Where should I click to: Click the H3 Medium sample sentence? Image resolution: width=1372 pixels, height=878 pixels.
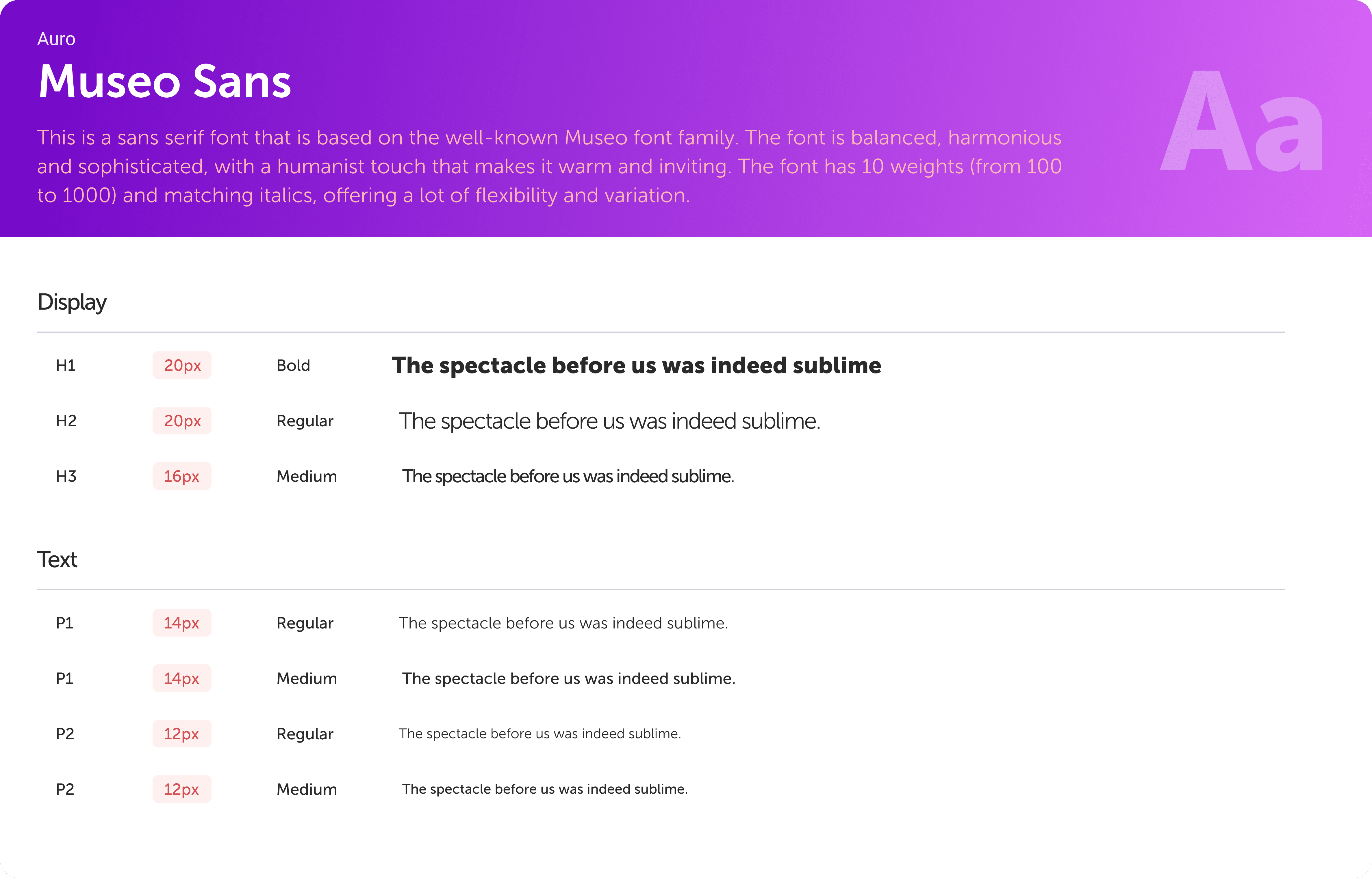pyautogui.click(x=568, y=476)
